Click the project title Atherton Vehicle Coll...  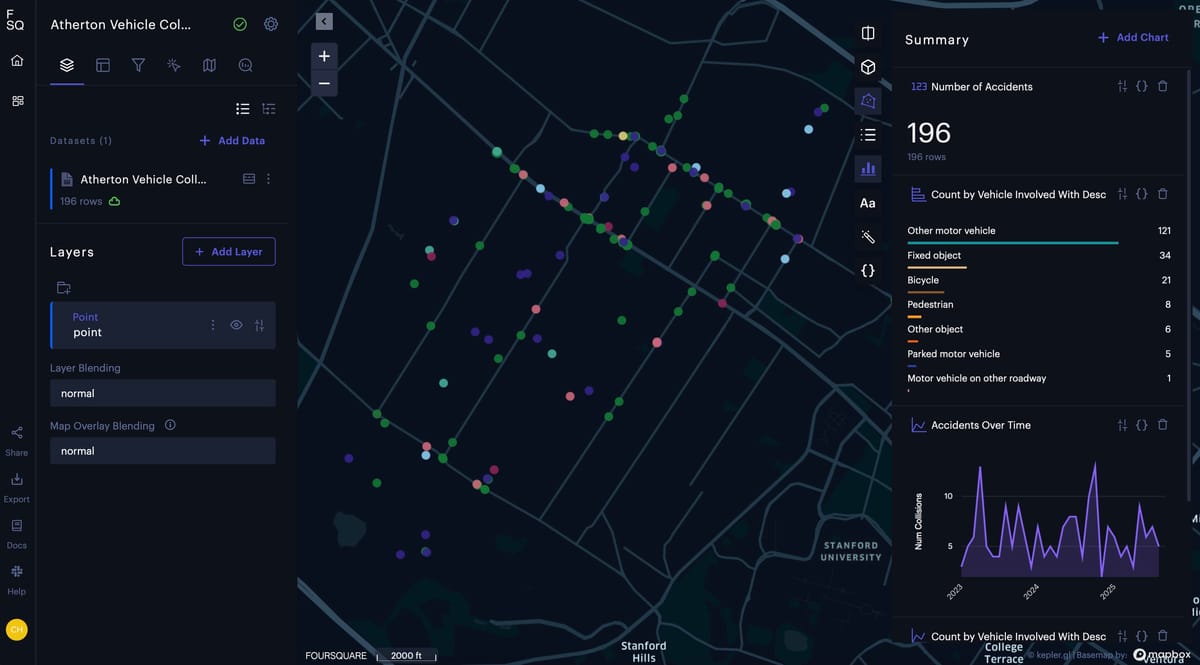coord(120,24)
